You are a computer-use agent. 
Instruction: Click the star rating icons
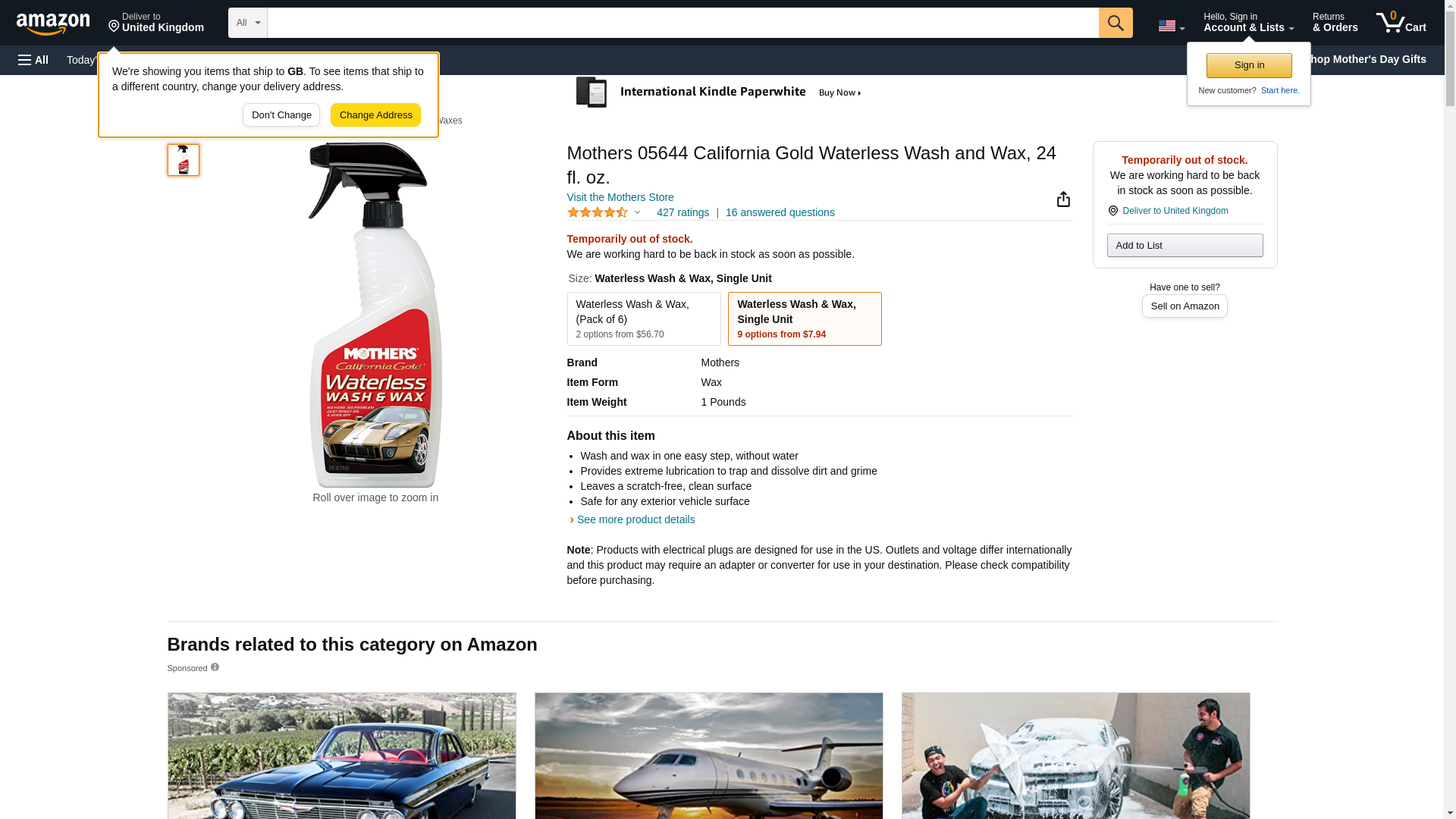coord(598,213)
